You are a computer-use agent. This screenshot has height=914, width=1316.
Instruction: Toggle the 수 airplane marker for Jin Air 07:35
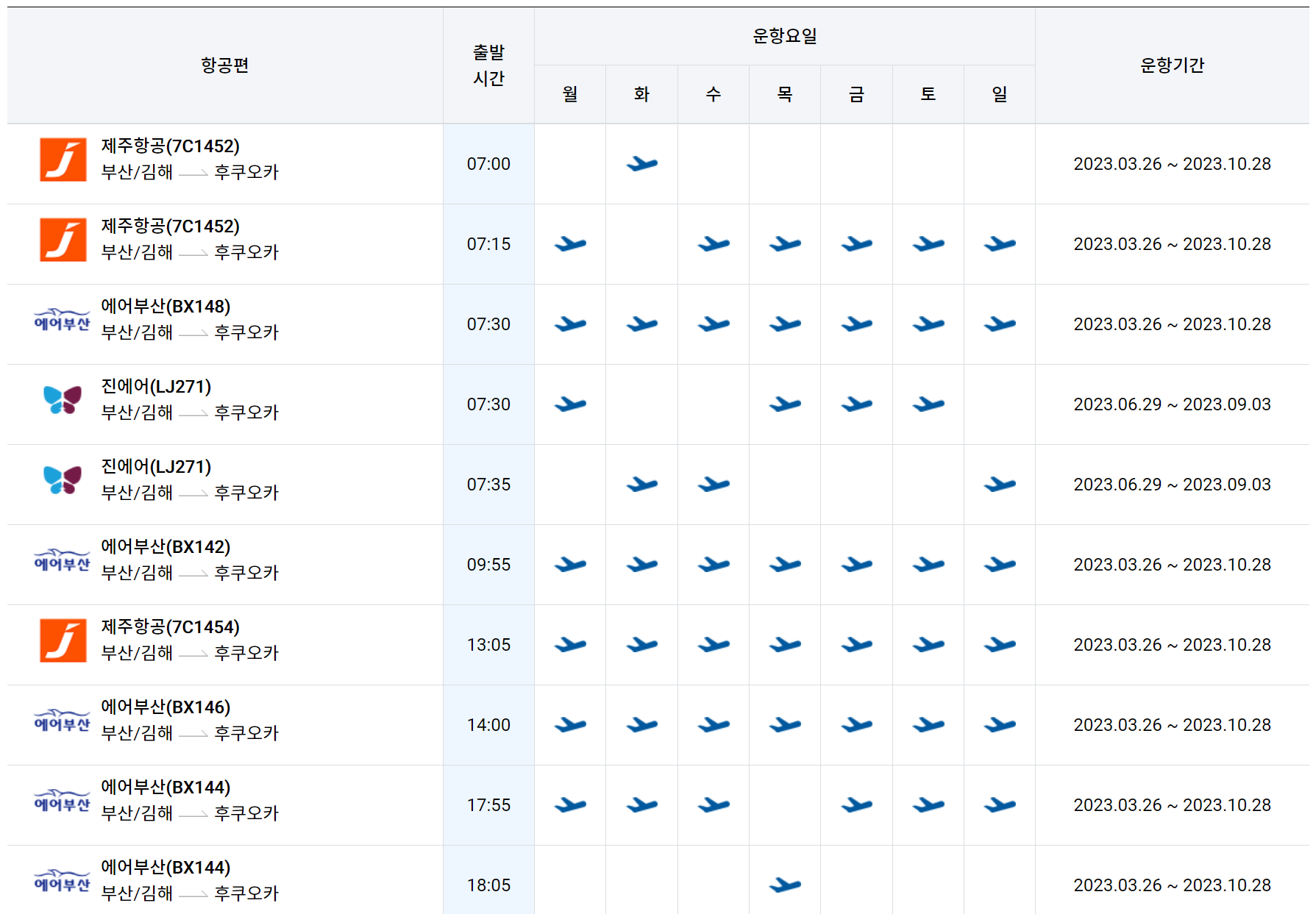pyautogui.click(x=711, y=483)
